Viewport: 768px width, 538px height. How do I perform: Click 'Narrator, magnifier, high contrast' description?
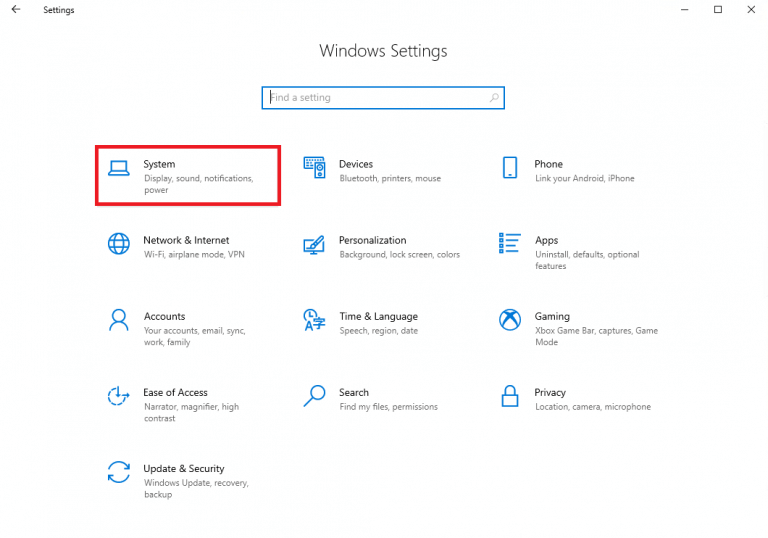[192, 413]
